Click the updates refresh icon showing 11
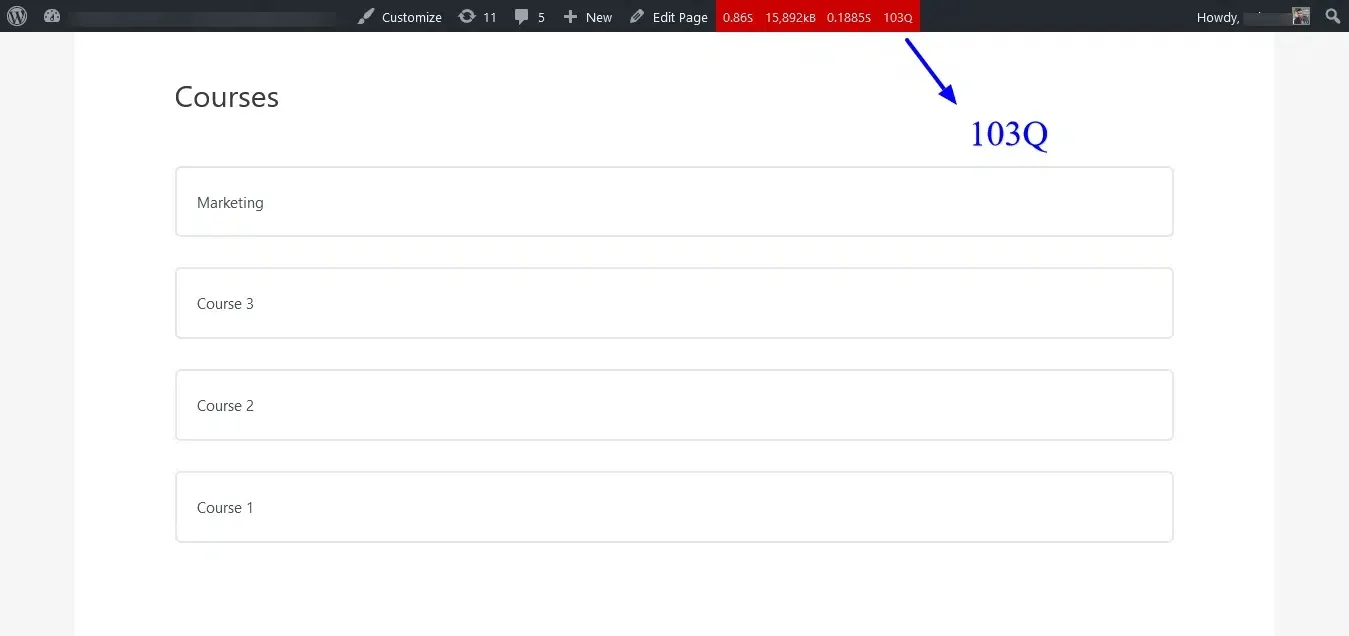 pos(465,16)
